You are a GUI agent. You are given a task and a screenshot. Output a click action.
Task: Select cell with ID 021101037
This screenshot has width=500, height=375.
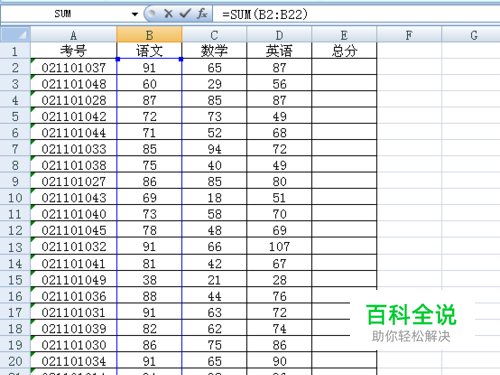[74, 67]
